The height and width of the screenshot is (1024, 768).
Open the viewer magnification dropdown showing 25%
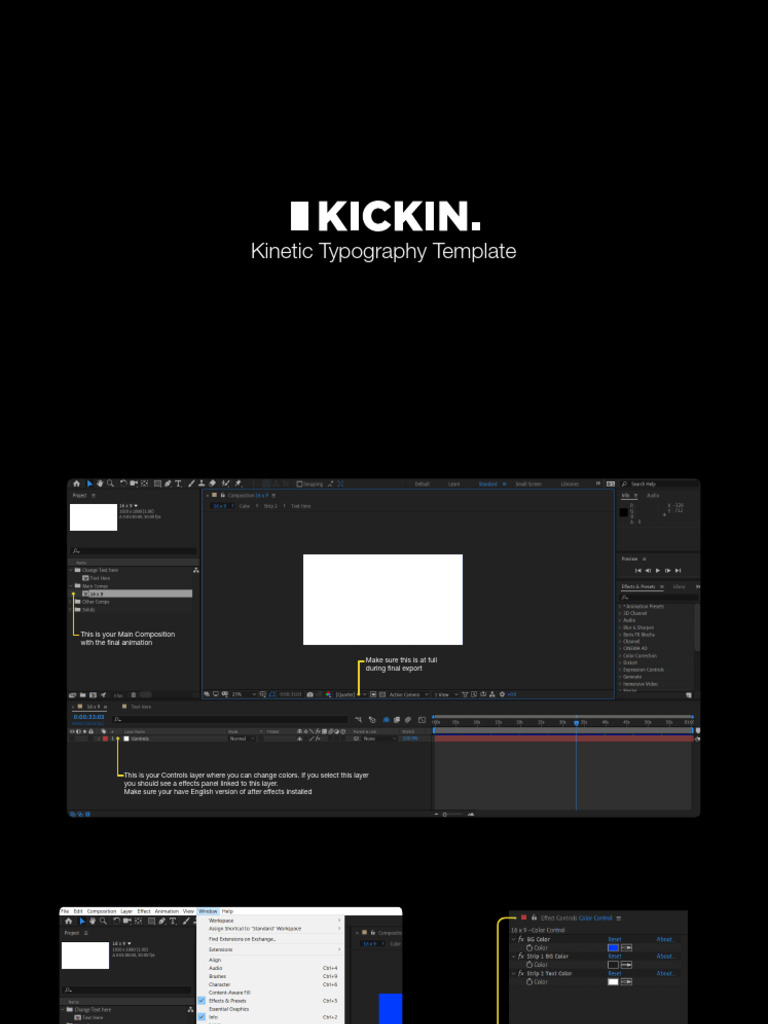(244, 694)
